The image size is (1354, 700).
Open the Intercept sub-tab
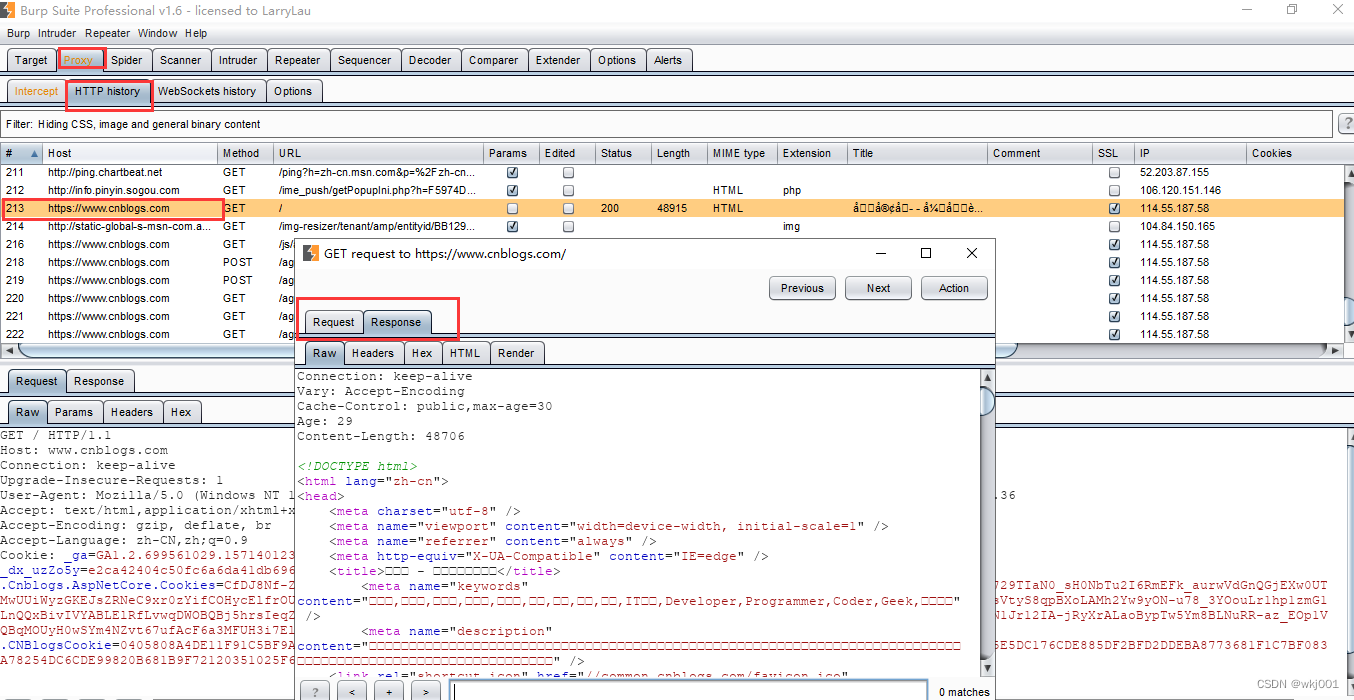(x=37, y=91)
